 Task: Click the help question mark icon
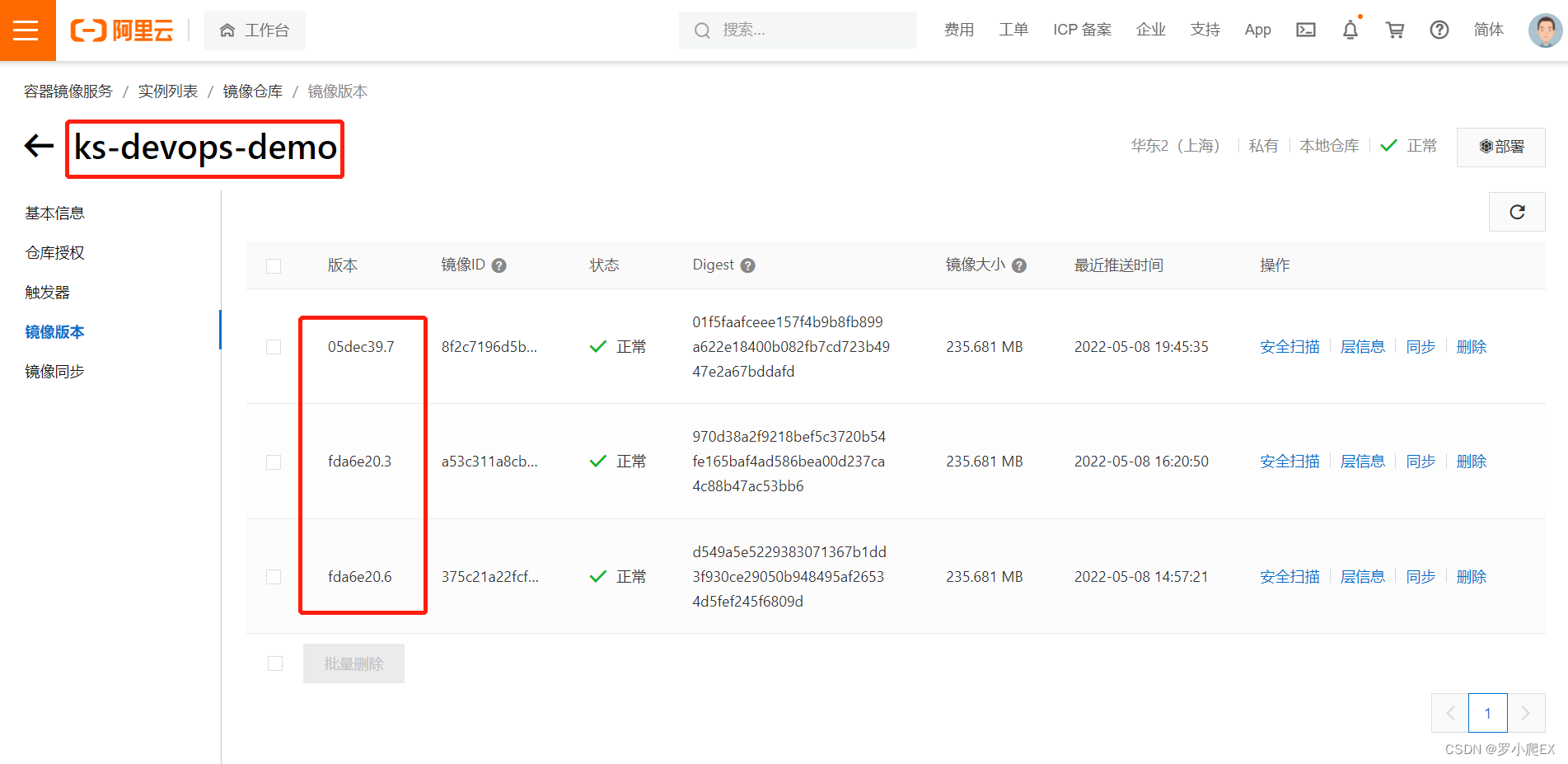click(1439, 30)
